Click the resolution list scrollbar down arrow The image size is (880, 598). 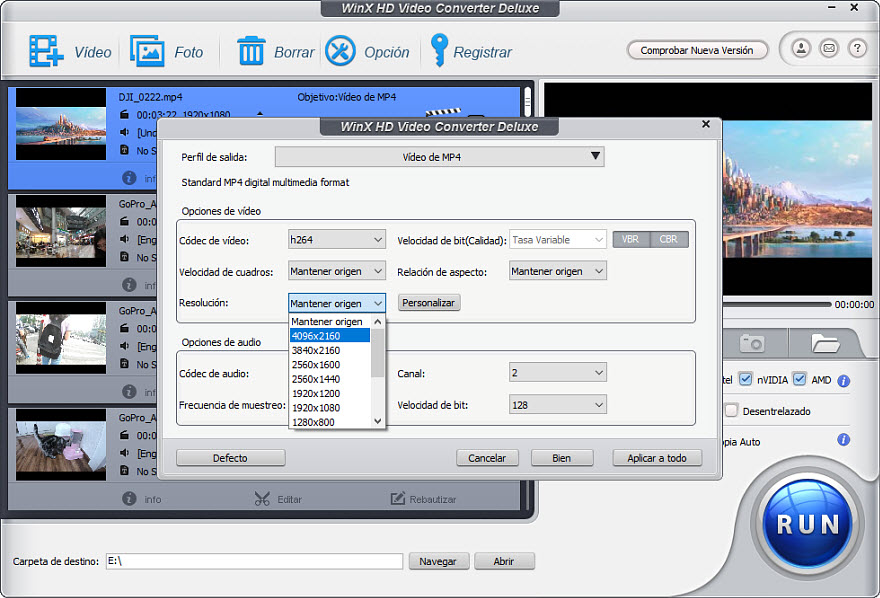tap(378, 421)
